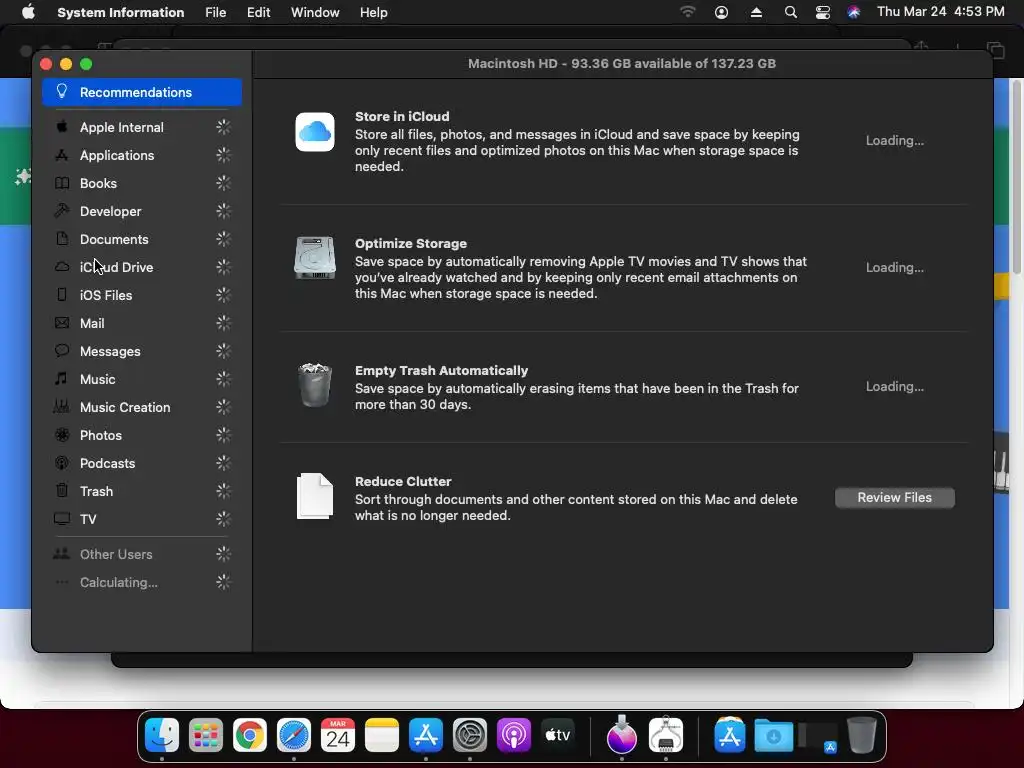This screenshot has width=1024, height=768.
Task: Click the Mail envelope icon
Action: [62, 323]
